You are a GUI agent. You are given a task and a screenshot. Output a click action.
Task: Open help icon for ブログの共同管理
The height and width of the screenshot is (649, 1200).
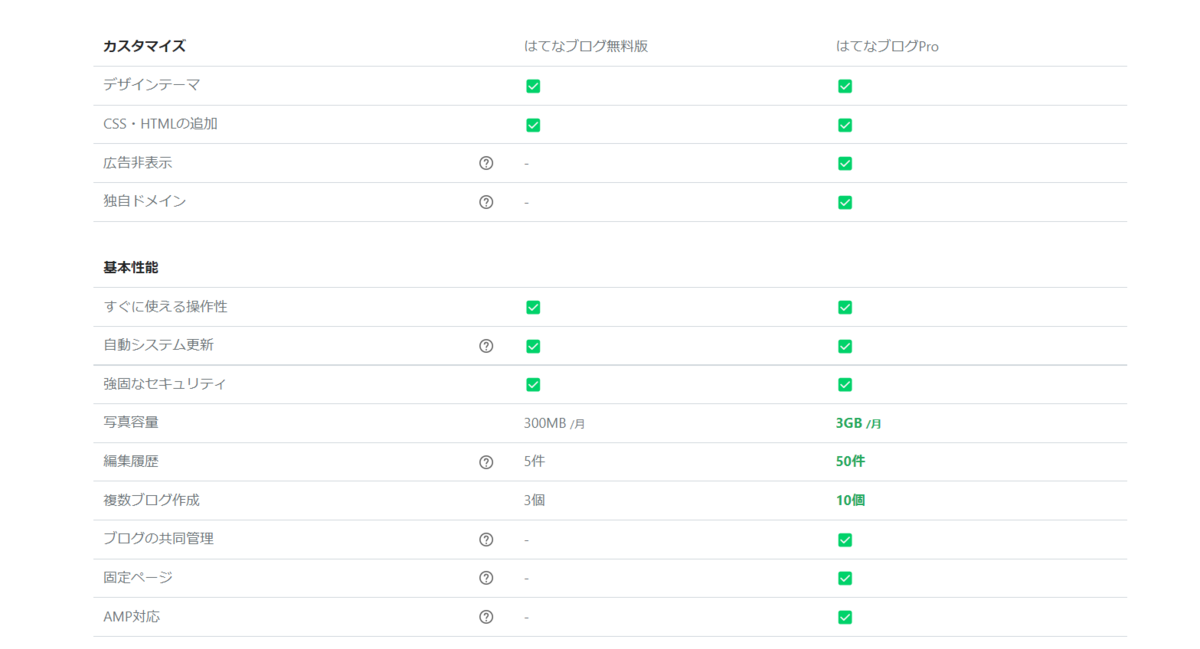[486, 540]
